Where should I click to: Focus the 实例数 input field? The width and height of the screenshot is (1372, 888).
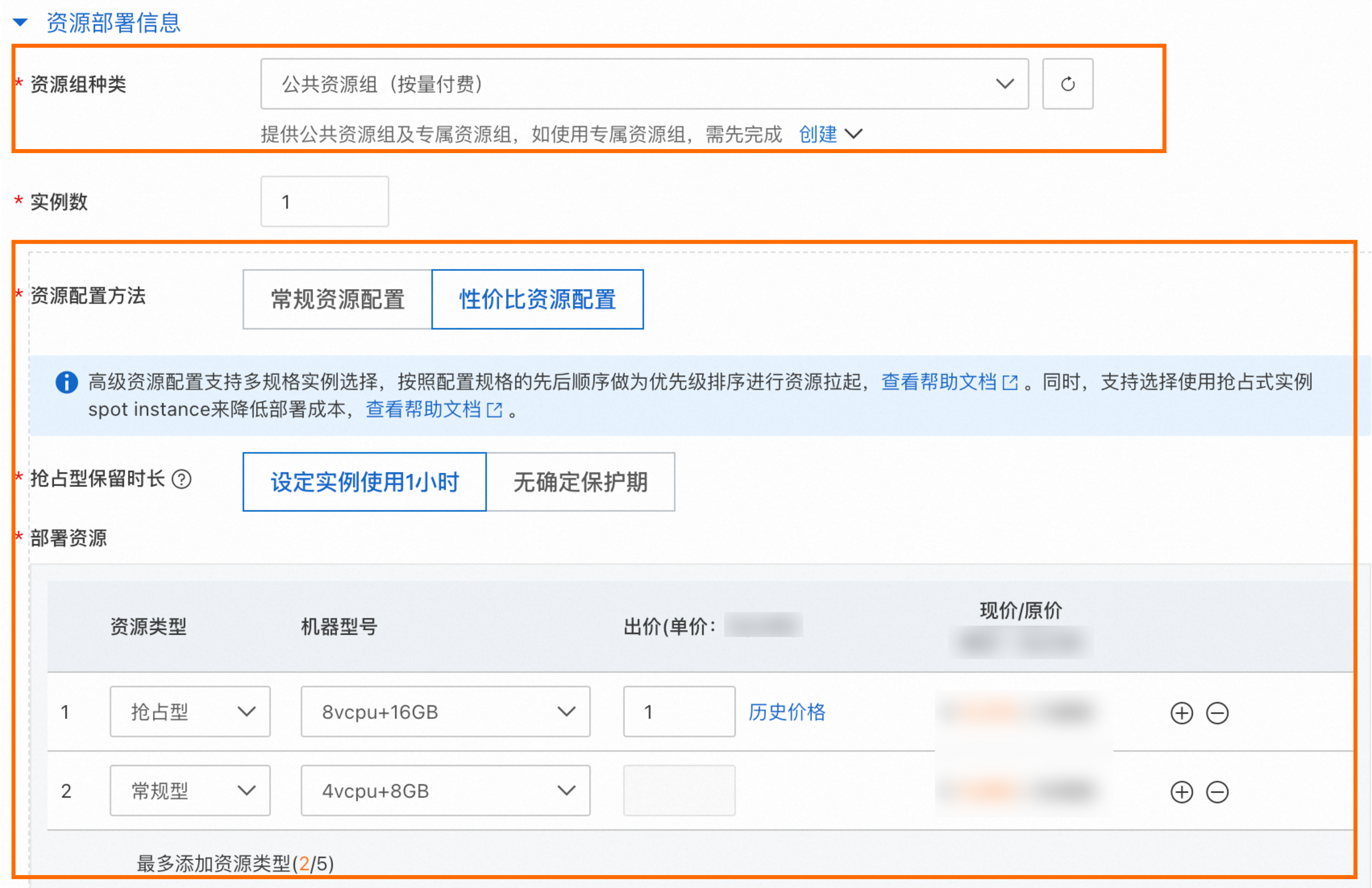coord(325,202)
